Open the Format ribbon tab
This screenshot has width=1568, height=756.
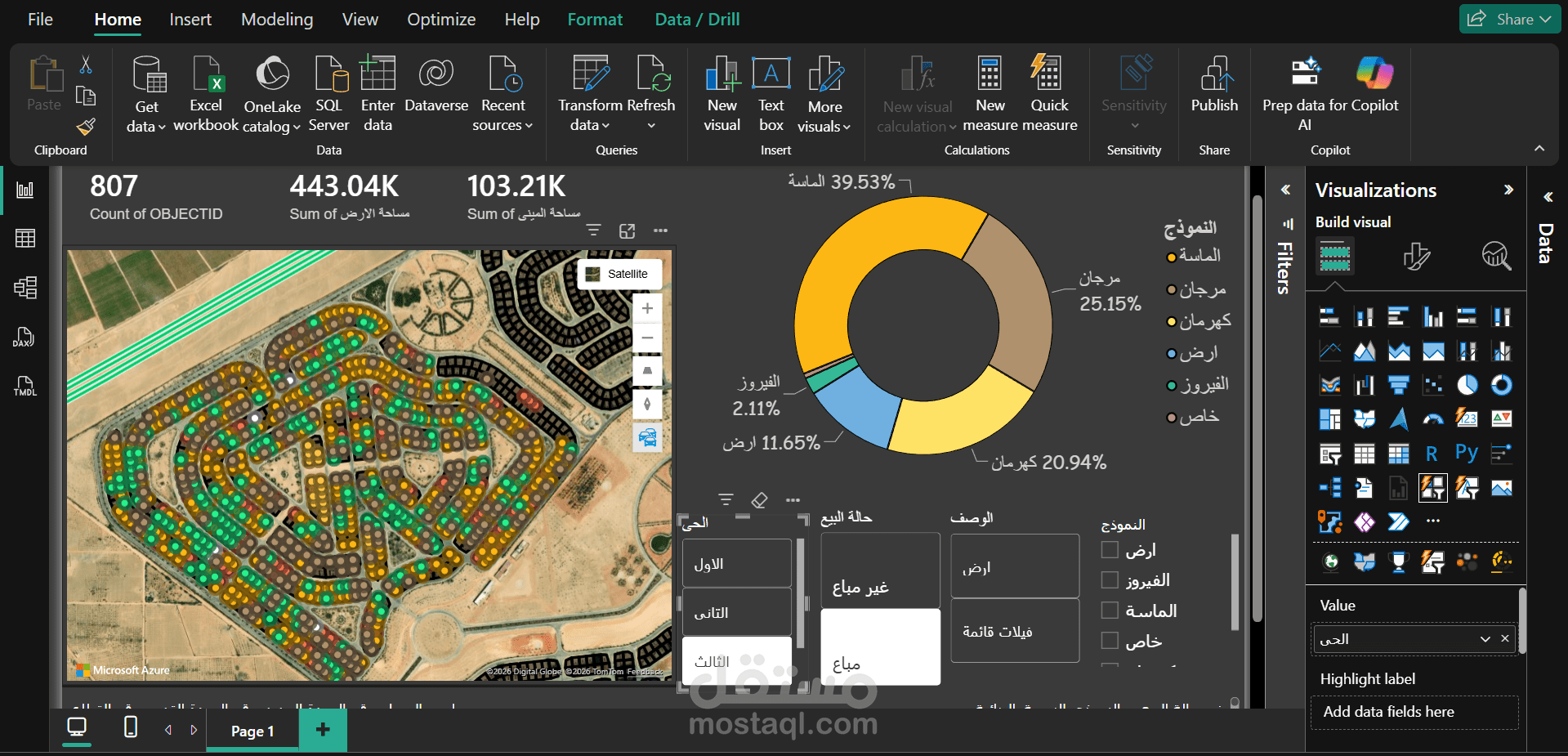tap(595, 20)
